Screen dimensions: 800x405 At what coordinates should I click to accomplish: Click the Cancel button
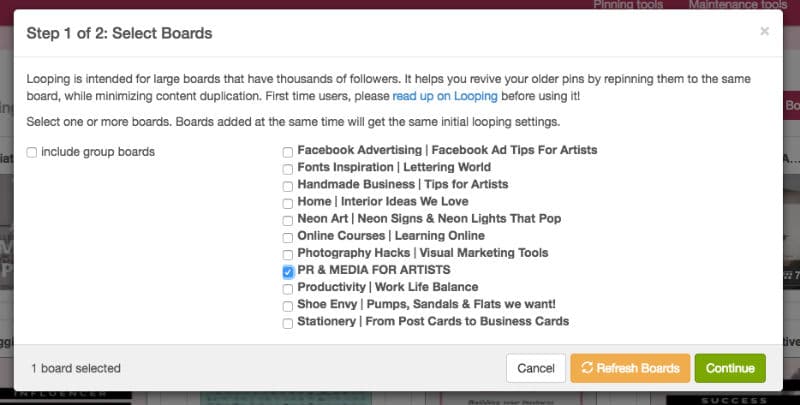click(536, 368)
